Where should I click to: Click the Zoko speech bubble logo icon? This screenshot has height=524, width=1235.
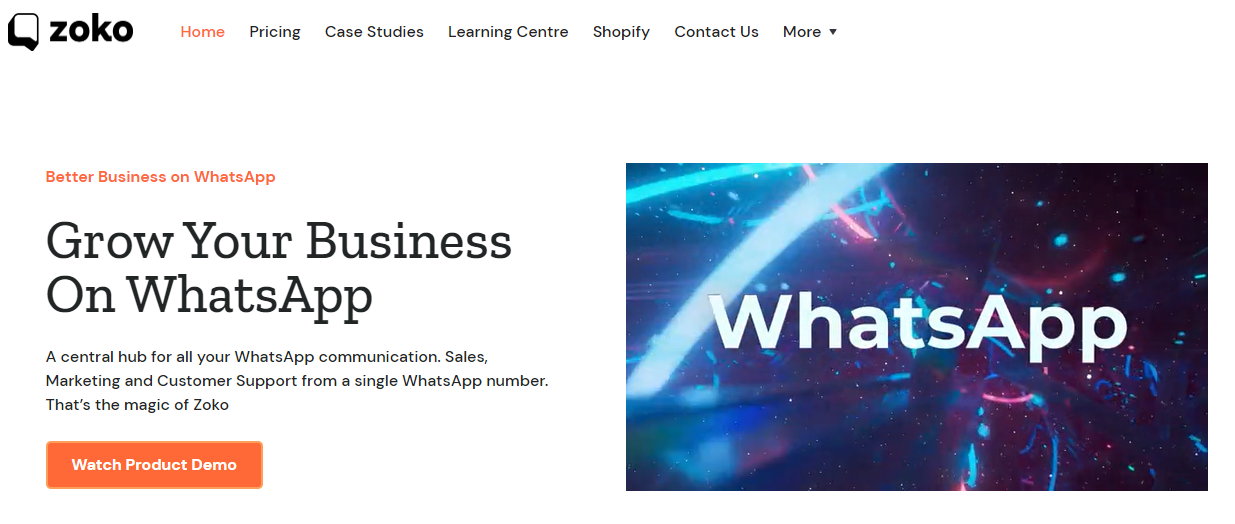coord(23,32)
